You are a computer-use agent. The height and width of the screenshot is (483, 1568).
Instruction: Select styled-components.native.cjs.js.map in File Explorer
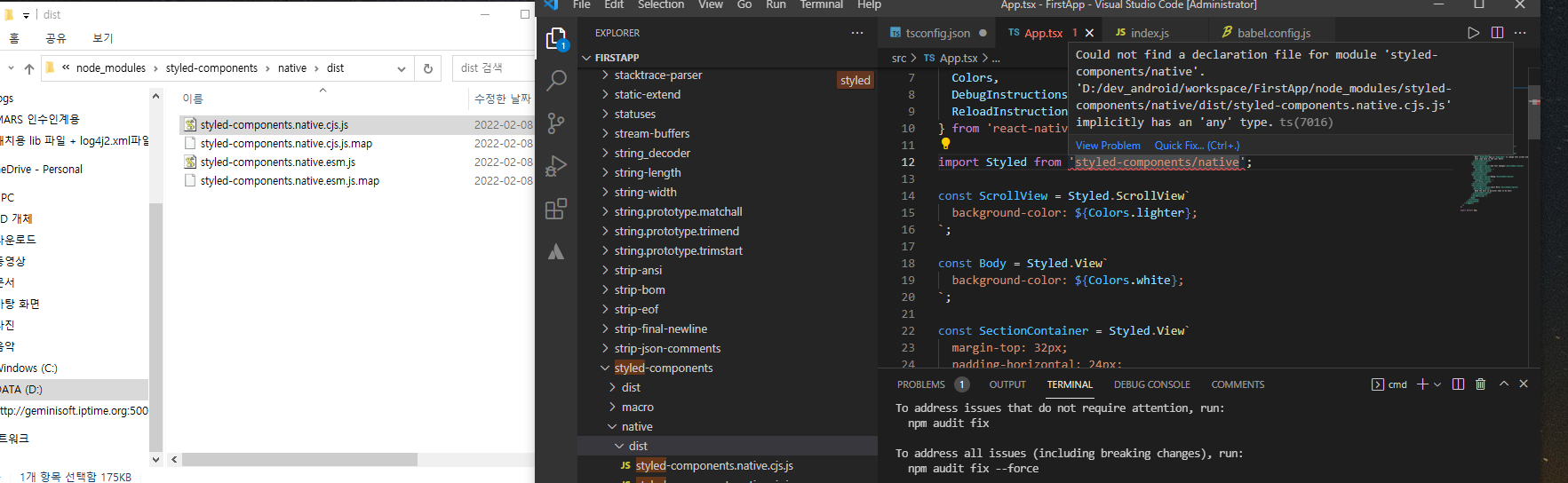286,144
